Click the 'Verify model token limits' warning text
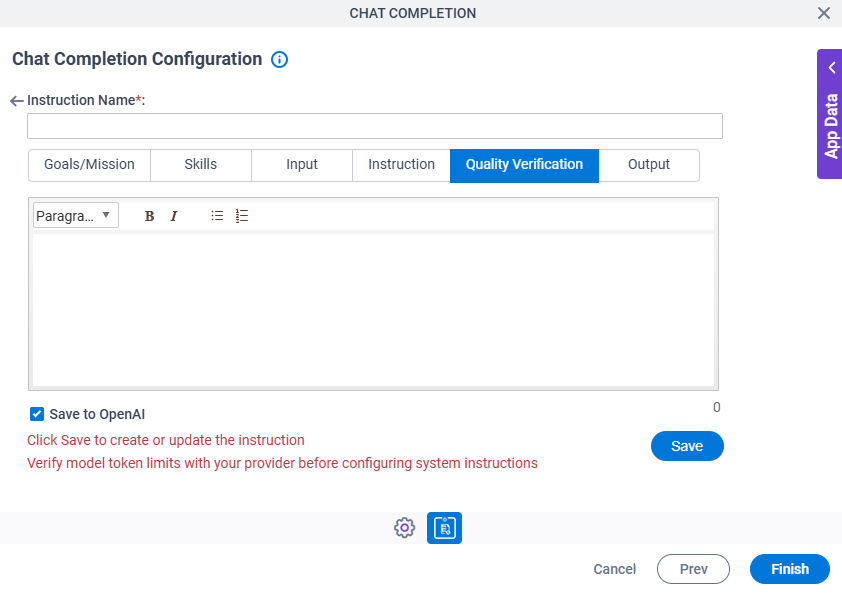This screenshot has height=593, width=842. (282, 463)
